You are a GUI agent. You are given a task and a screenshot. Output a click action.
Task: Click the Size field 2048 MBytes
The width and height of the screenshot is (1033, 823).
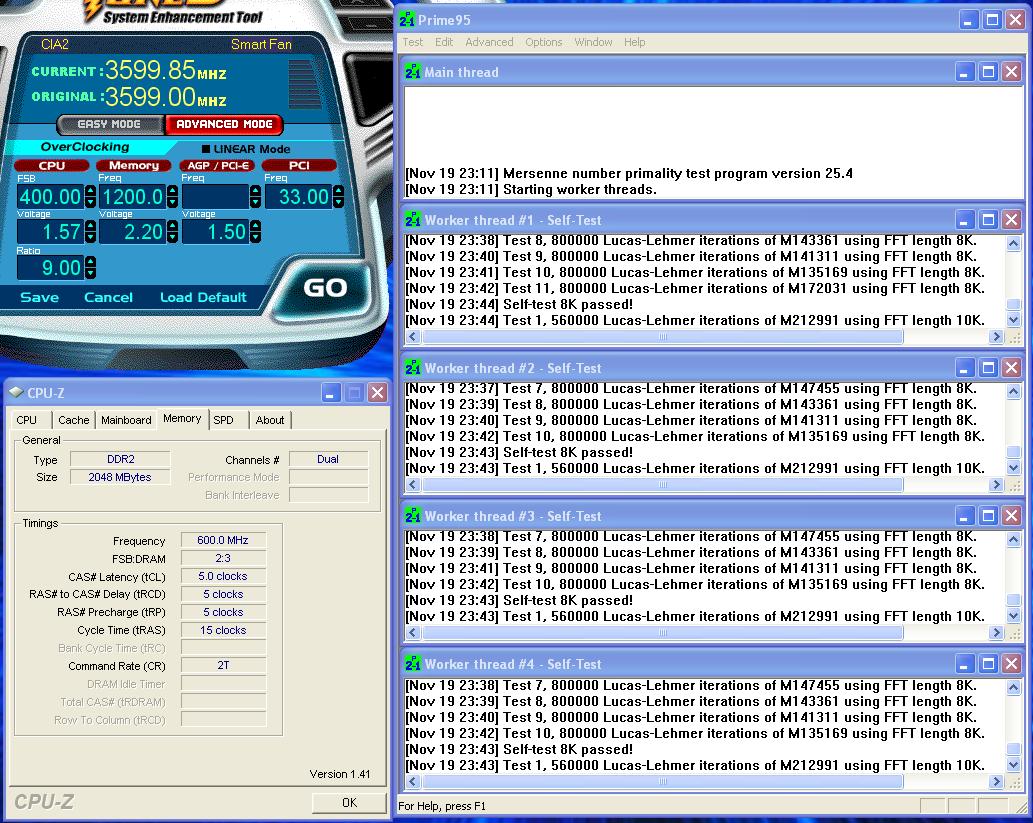(x=120, y=477)
